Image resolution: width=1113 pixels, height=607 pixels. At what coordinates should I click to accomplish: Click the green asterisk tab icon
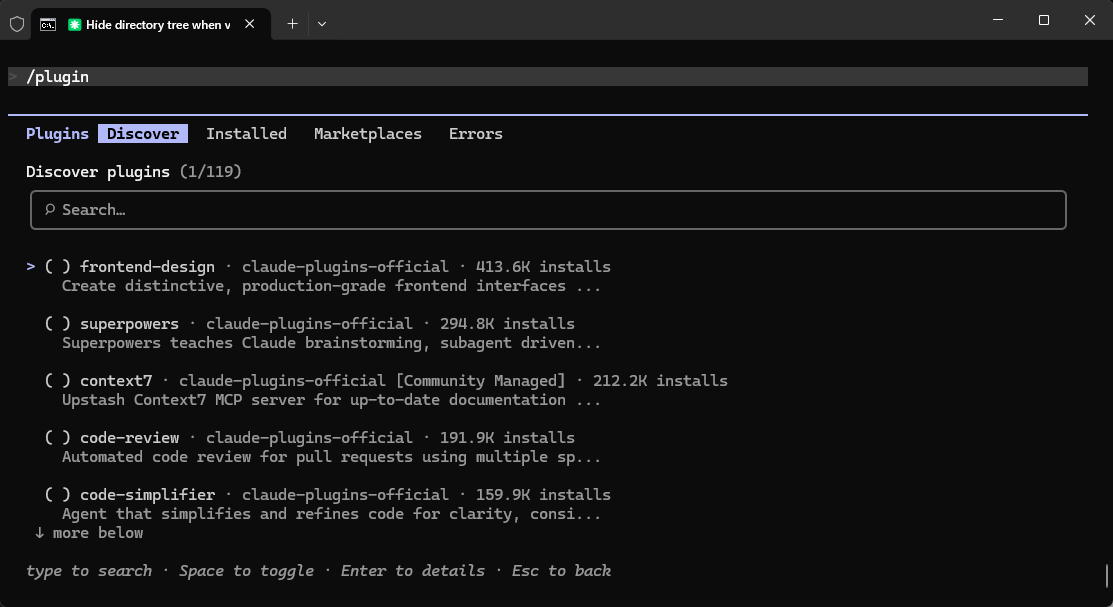[74, 25]
